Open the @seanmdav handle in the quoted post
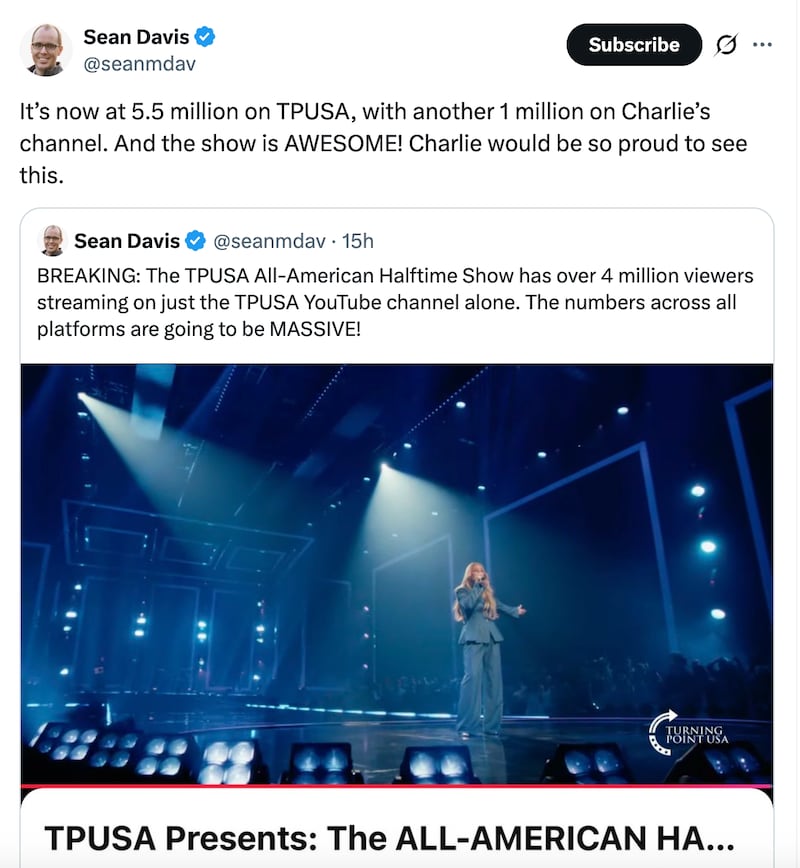The image size is (800, 868). [x=271, y=241]
